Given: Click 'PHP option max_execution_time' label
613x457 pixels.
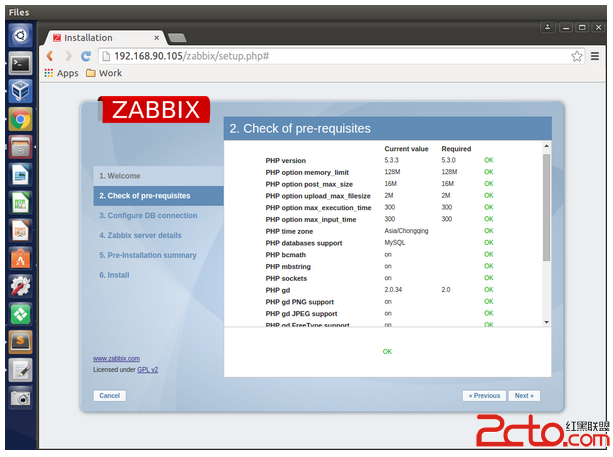Looking at the screenshot, I should point(318,208).
